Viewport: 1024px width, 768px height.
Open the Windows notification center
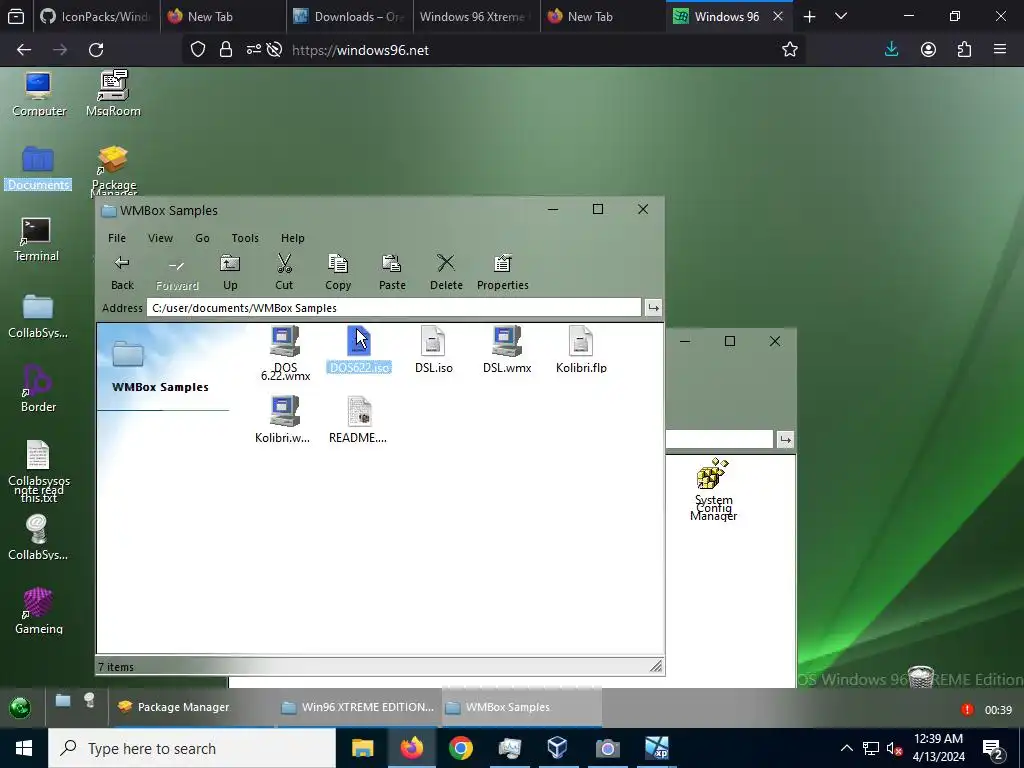(x=993, y=748)
